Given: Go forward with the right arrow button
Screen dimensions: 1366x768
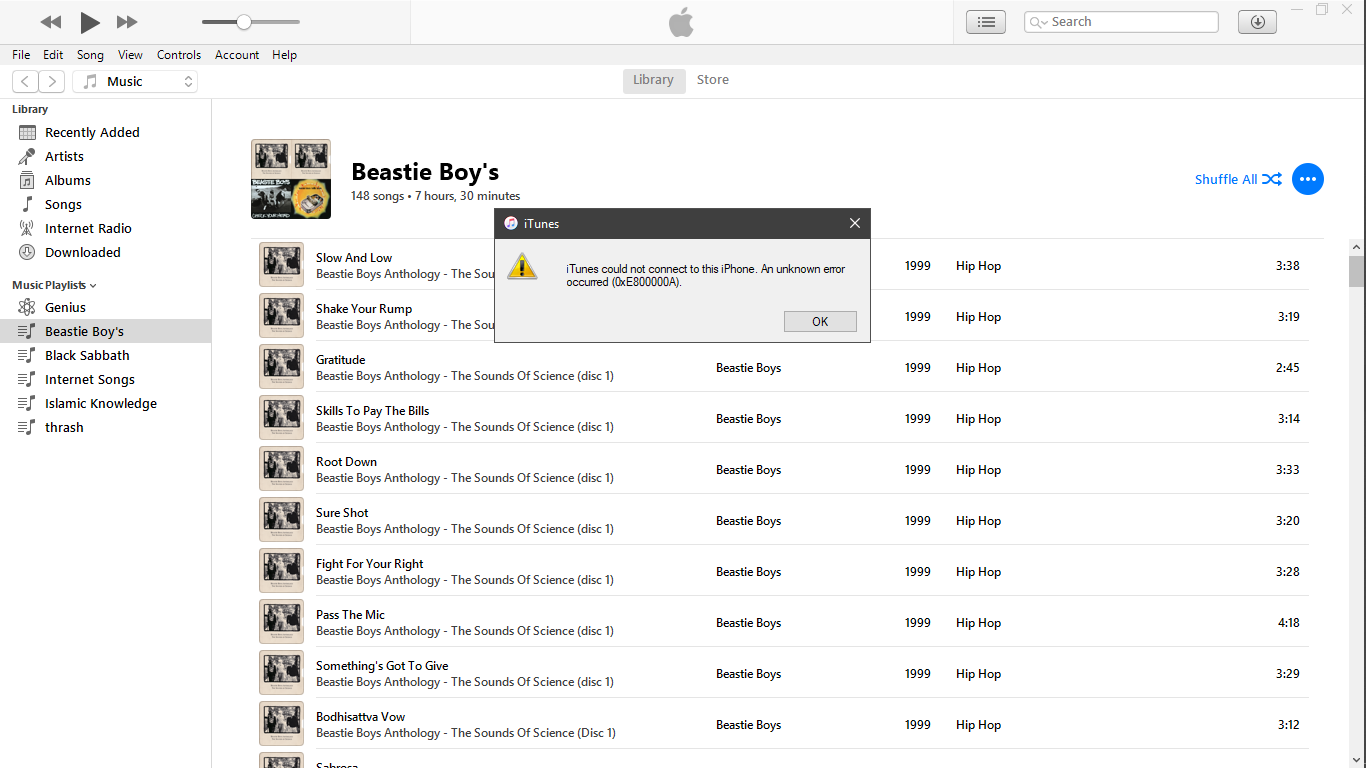Looking at the screenshot, I should (52, 82).
